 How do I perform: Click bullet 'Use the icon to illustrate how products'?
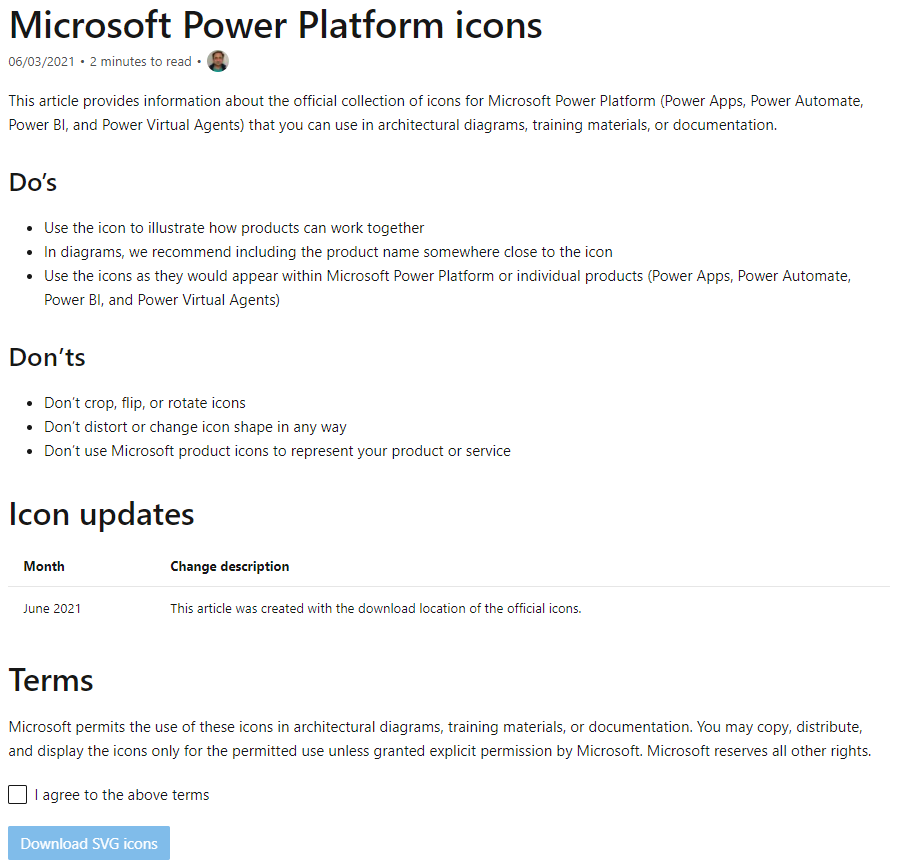(234, 228)
